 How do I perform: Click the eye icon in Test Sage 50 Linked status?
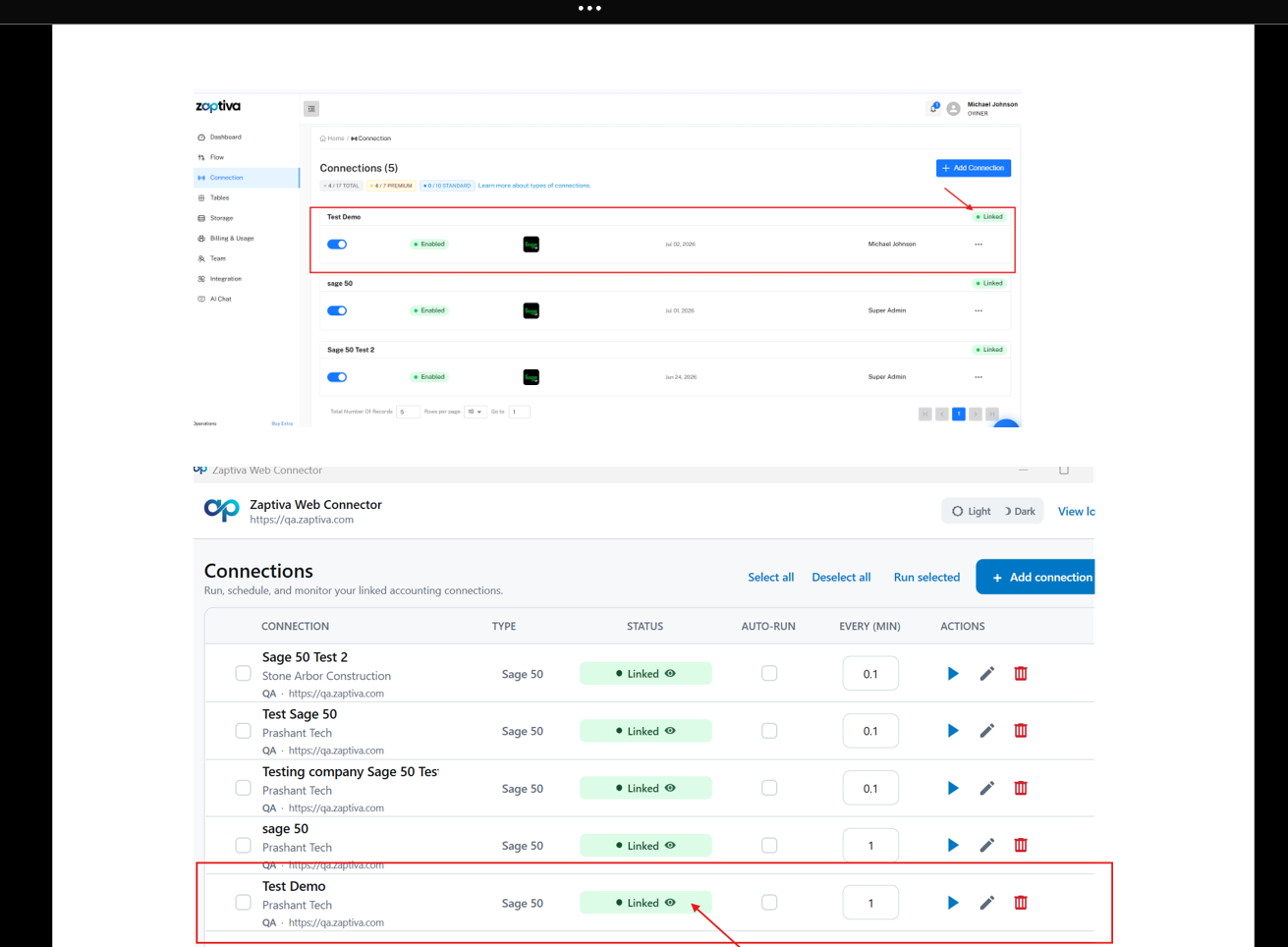tap(670, 731)
